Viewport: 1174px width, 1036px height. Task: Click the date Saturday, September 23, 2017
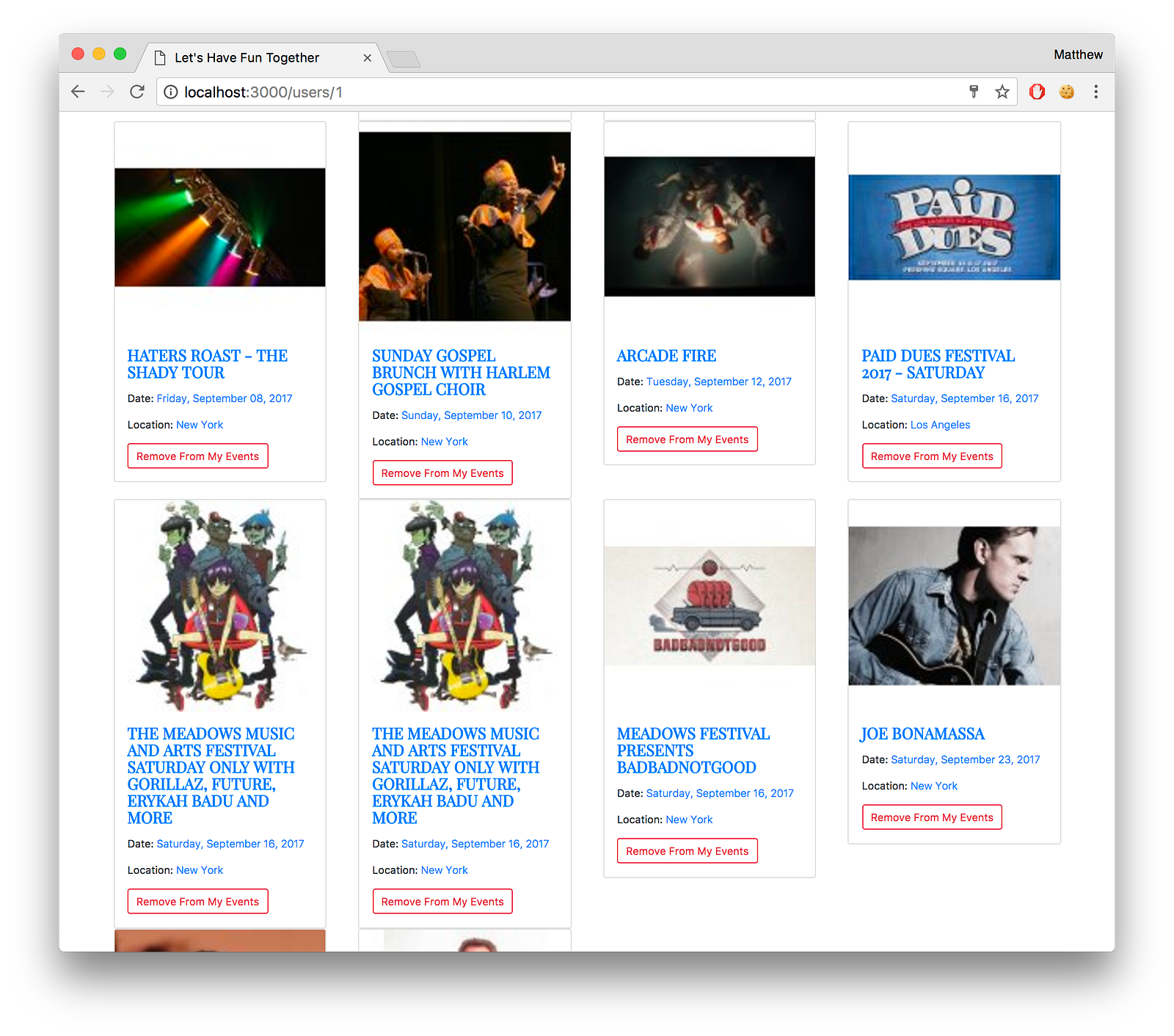[966, 759]
